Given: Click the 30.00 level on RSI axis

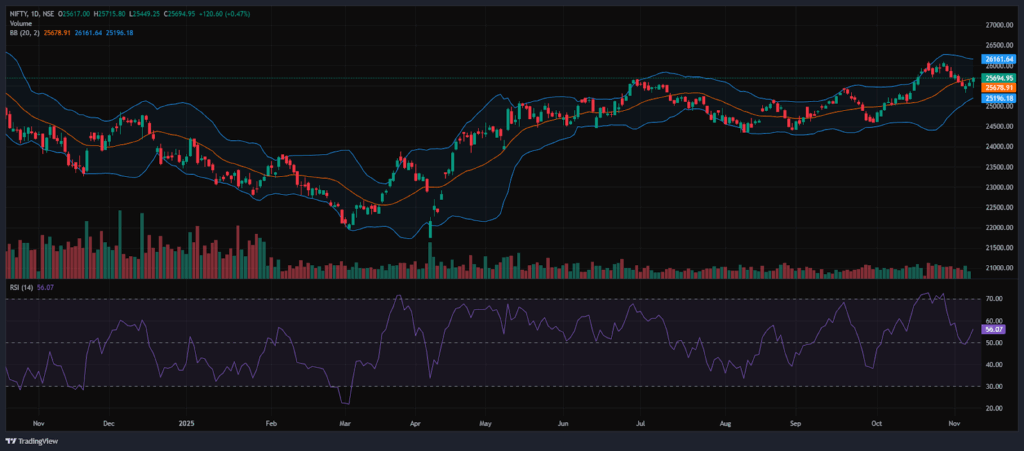Looking at the screenshot, I should (994, 387).
